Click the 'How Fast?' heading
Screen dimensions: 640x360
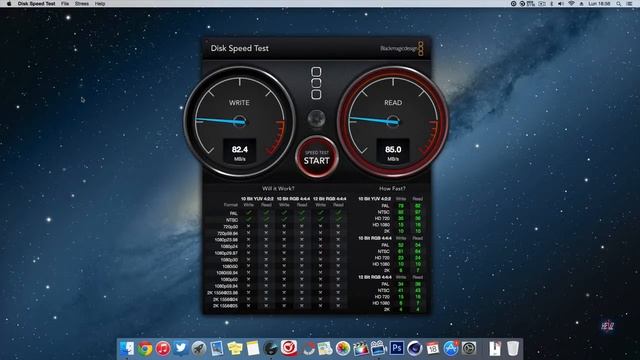392,189
